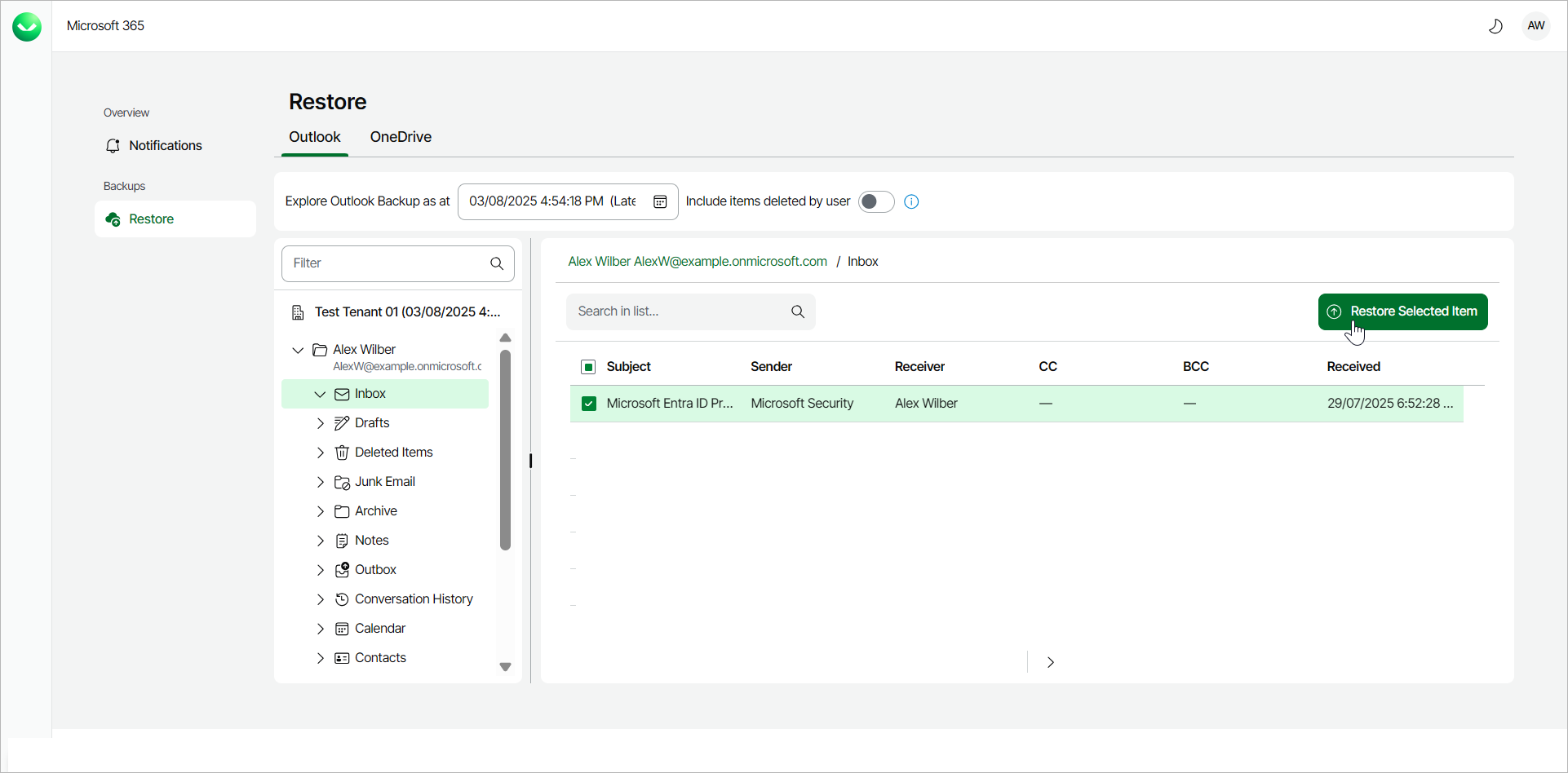Select the Junk Email folder icon

pos(342,481)
